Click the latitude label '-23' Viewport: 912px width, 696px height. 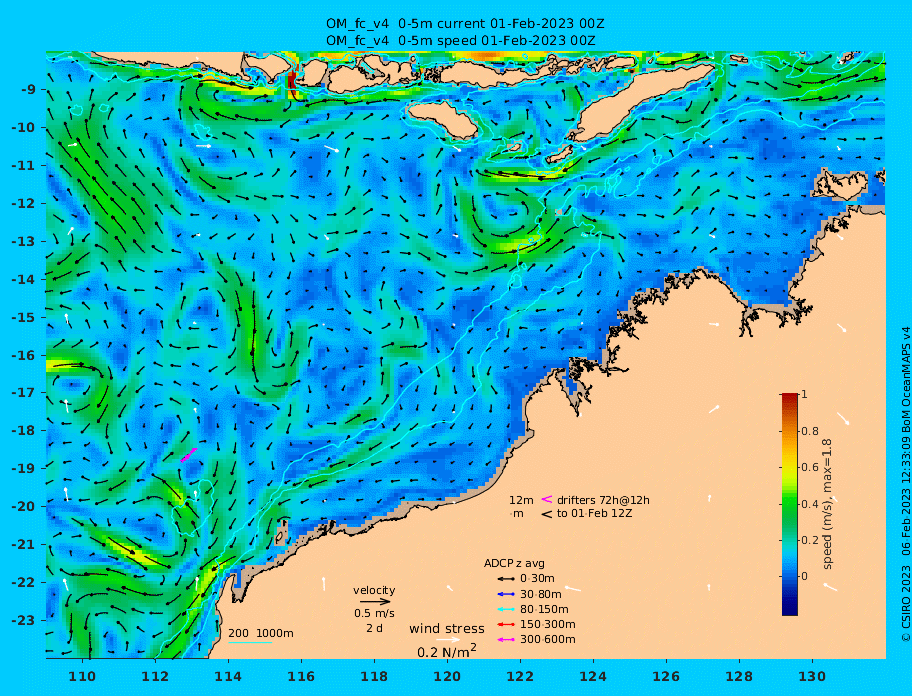pos(25,620)
